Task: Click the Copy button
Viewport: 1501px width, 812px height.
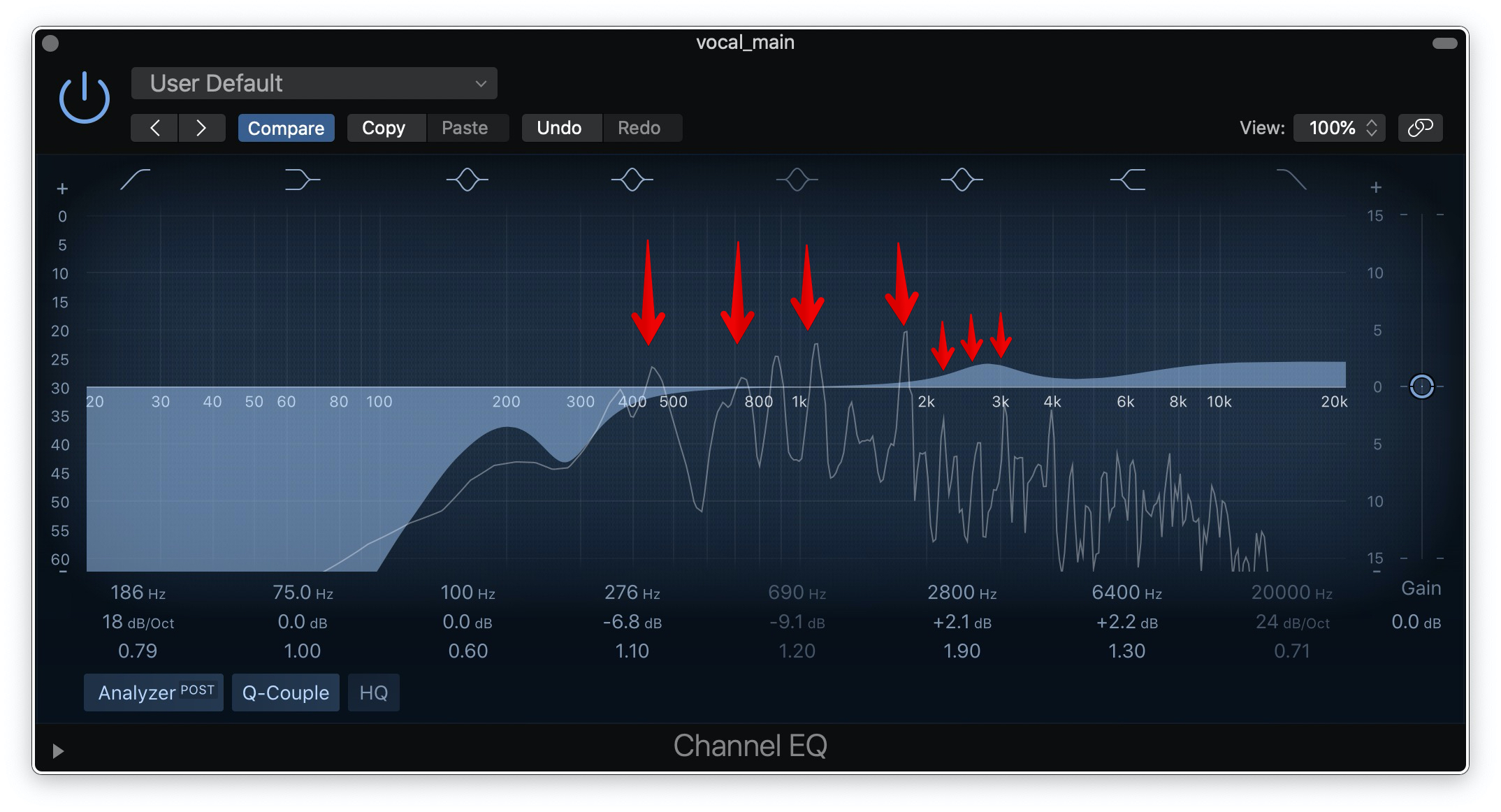Action: tap(384, 128)
